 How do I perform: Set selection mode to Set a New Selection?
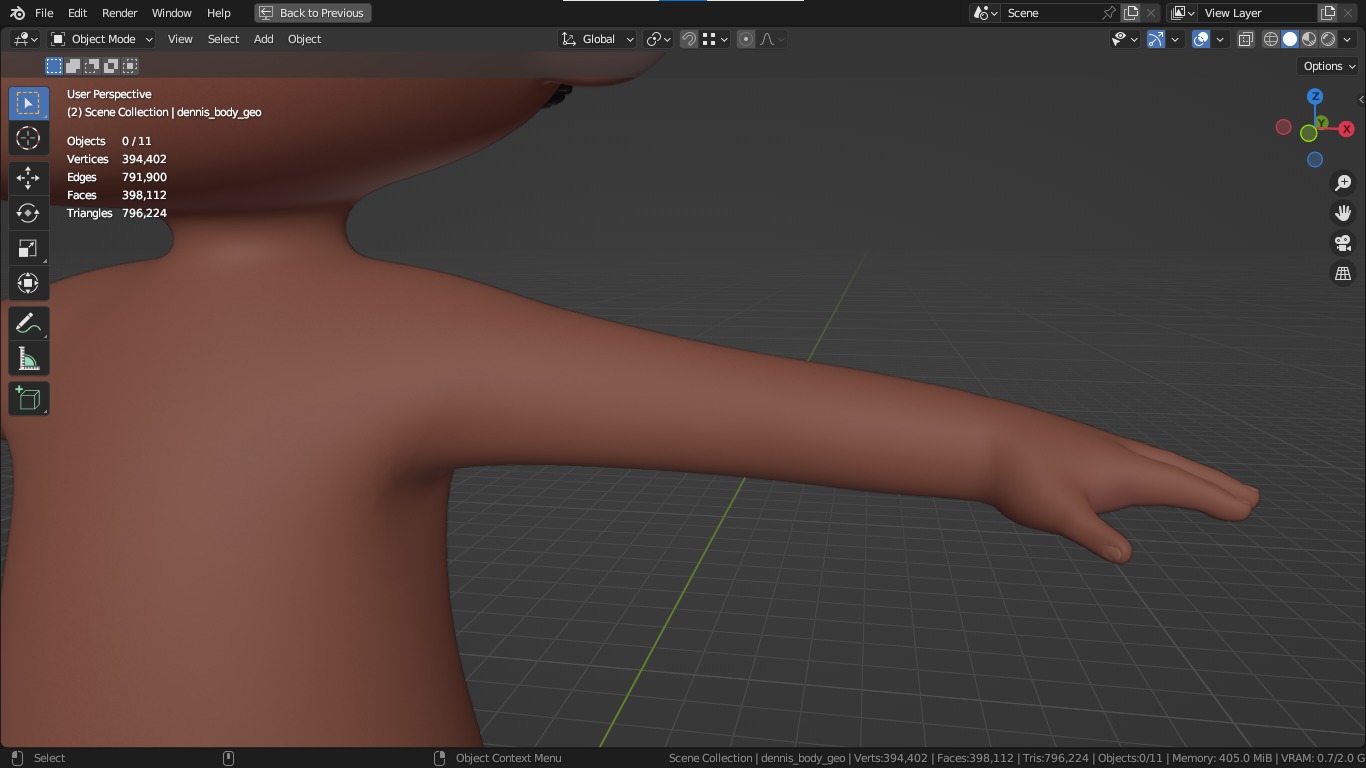(54, 66)
